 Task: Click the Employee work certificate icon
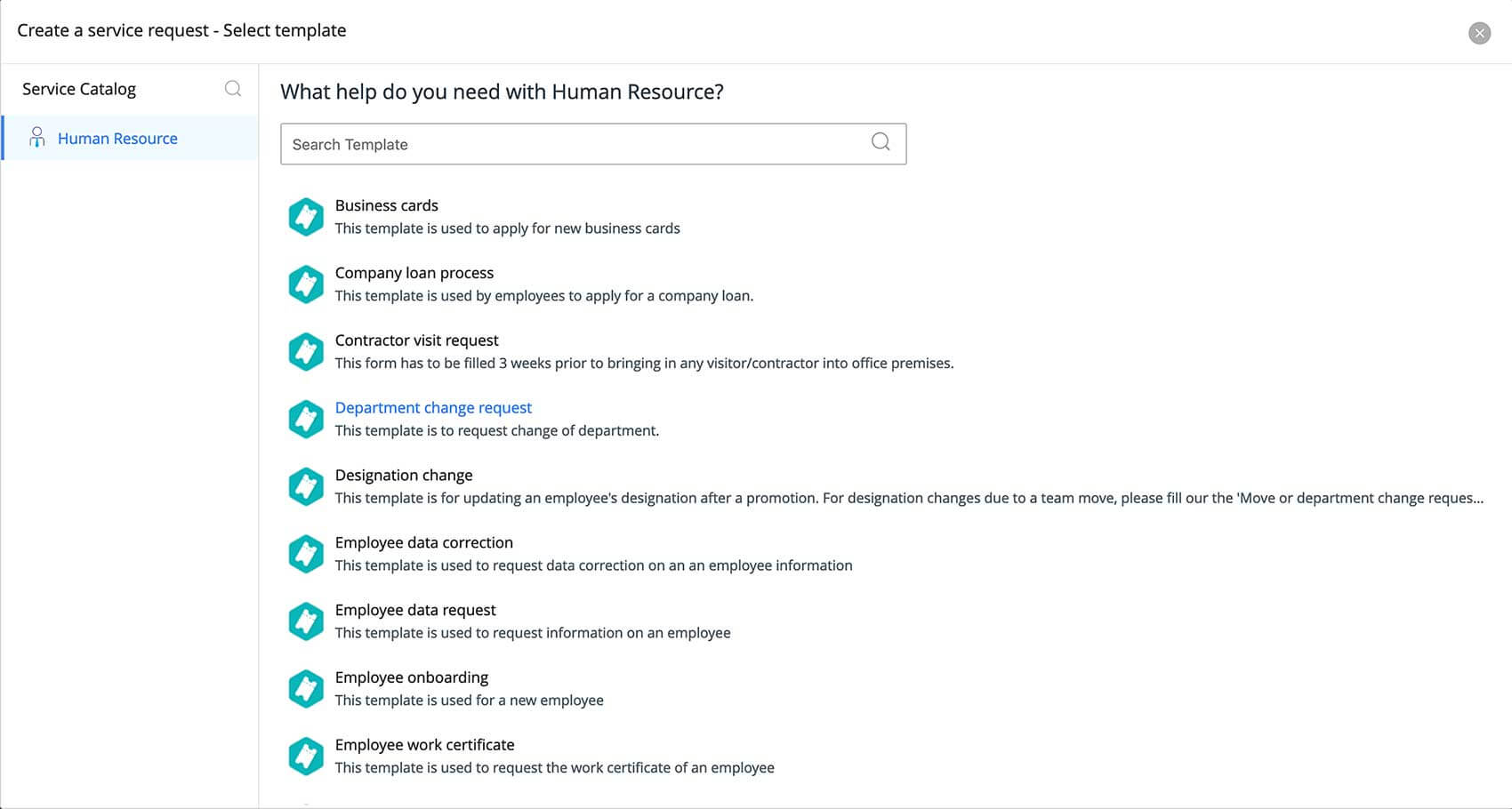click(306, 757)
